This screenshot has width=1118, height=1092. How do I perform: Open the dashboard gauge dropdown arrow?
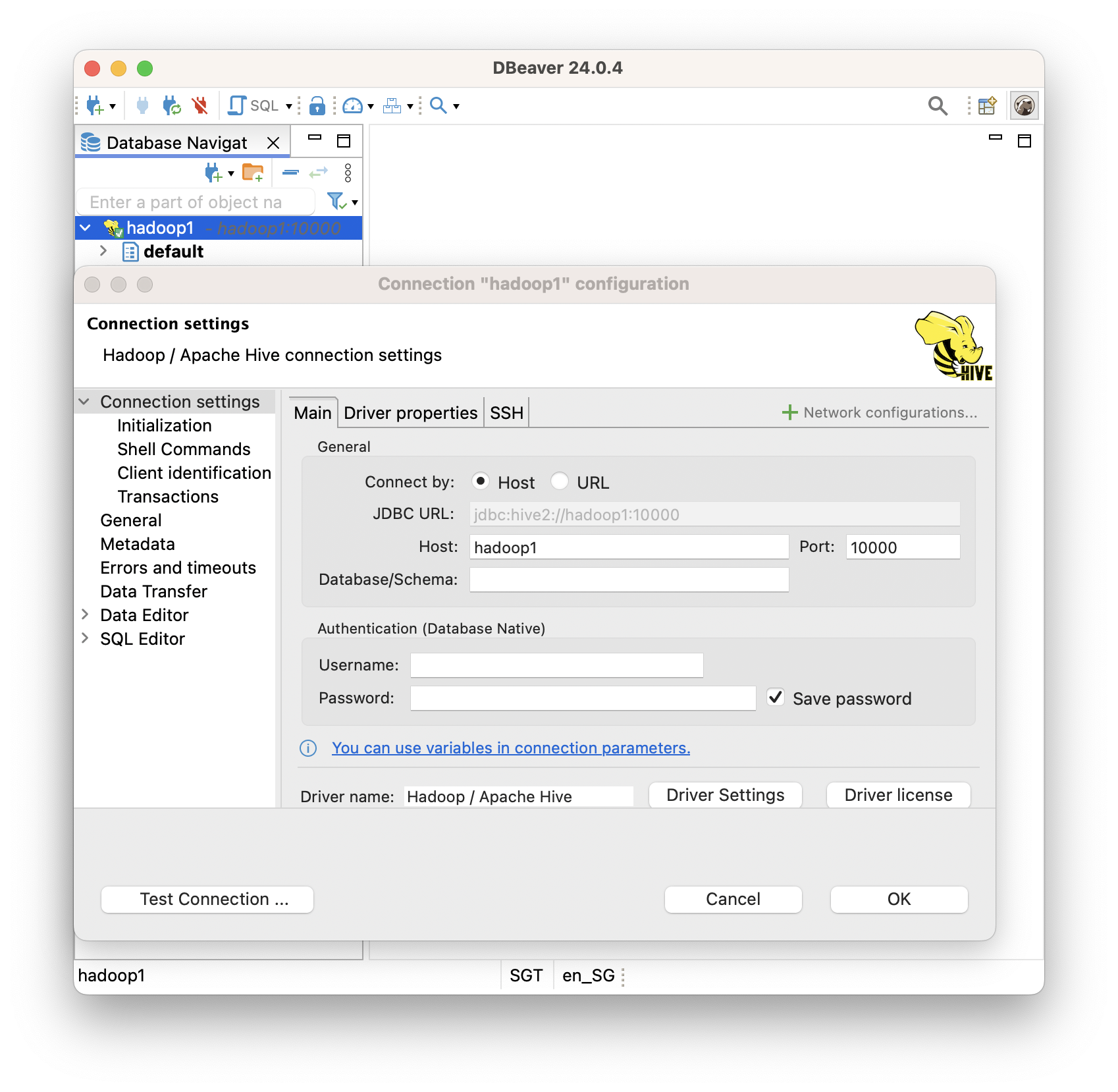[x=371, y=106]
